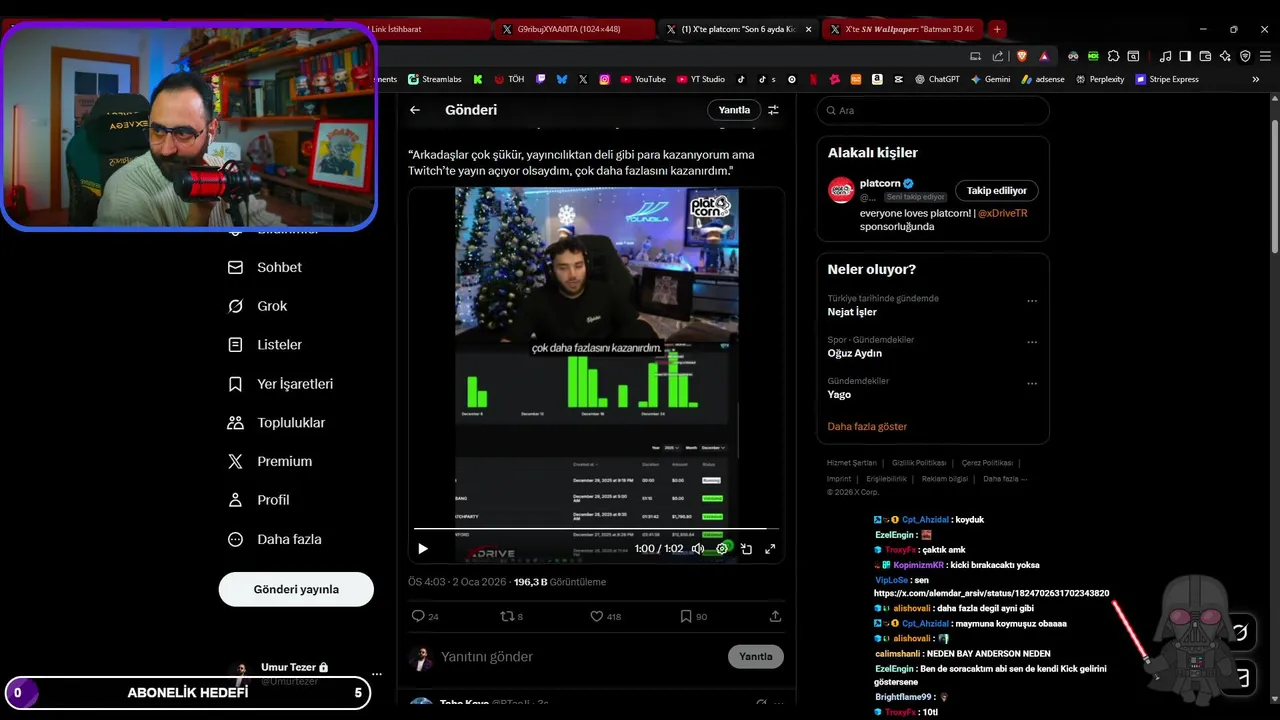
Task: Click the video thumbnail in the post
Action: point(597,375)
